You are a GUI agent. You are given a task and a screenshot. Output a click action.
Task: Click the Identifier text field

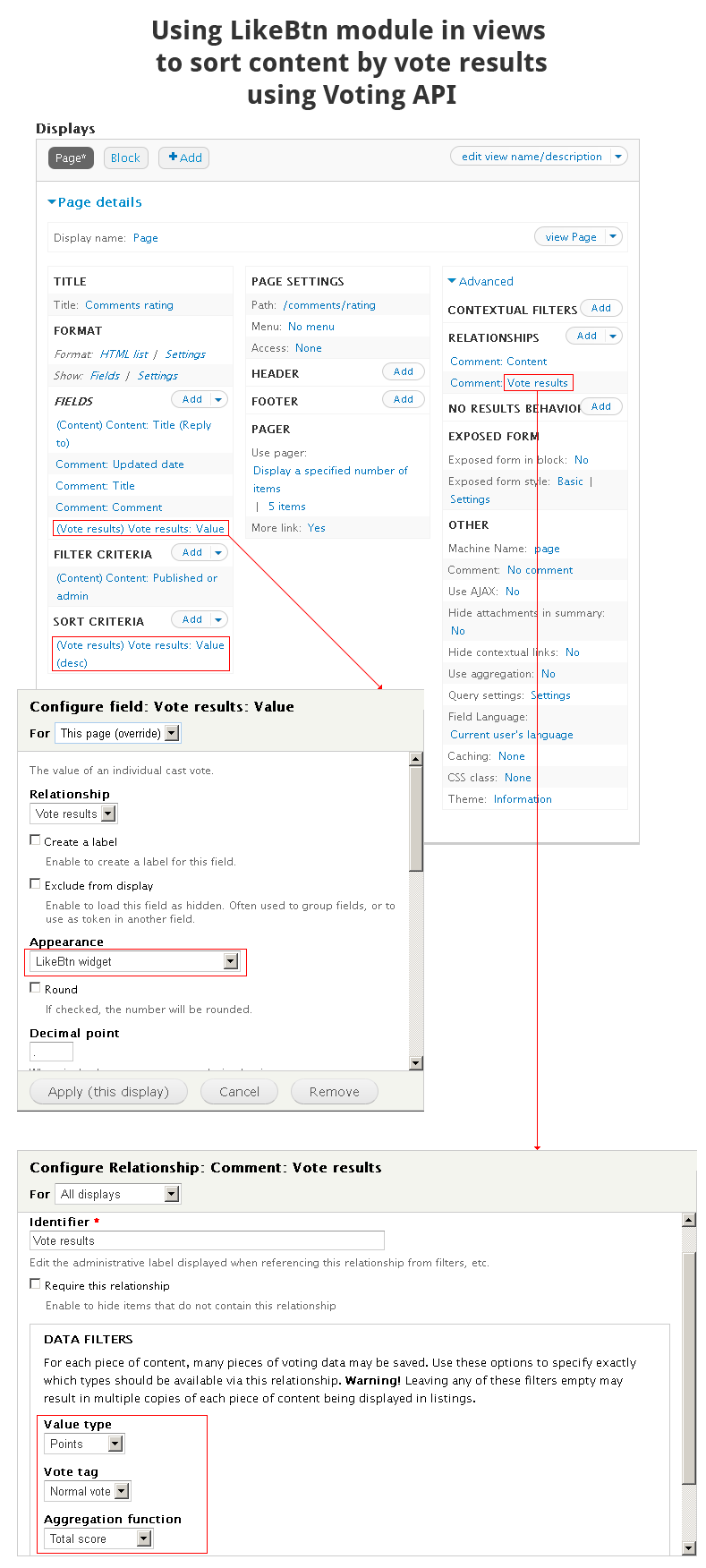click(207, 1240)
